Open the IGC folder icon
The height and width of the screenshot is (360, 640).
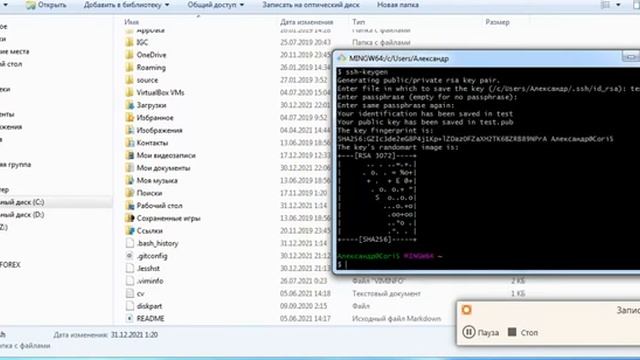pos(129,42)
